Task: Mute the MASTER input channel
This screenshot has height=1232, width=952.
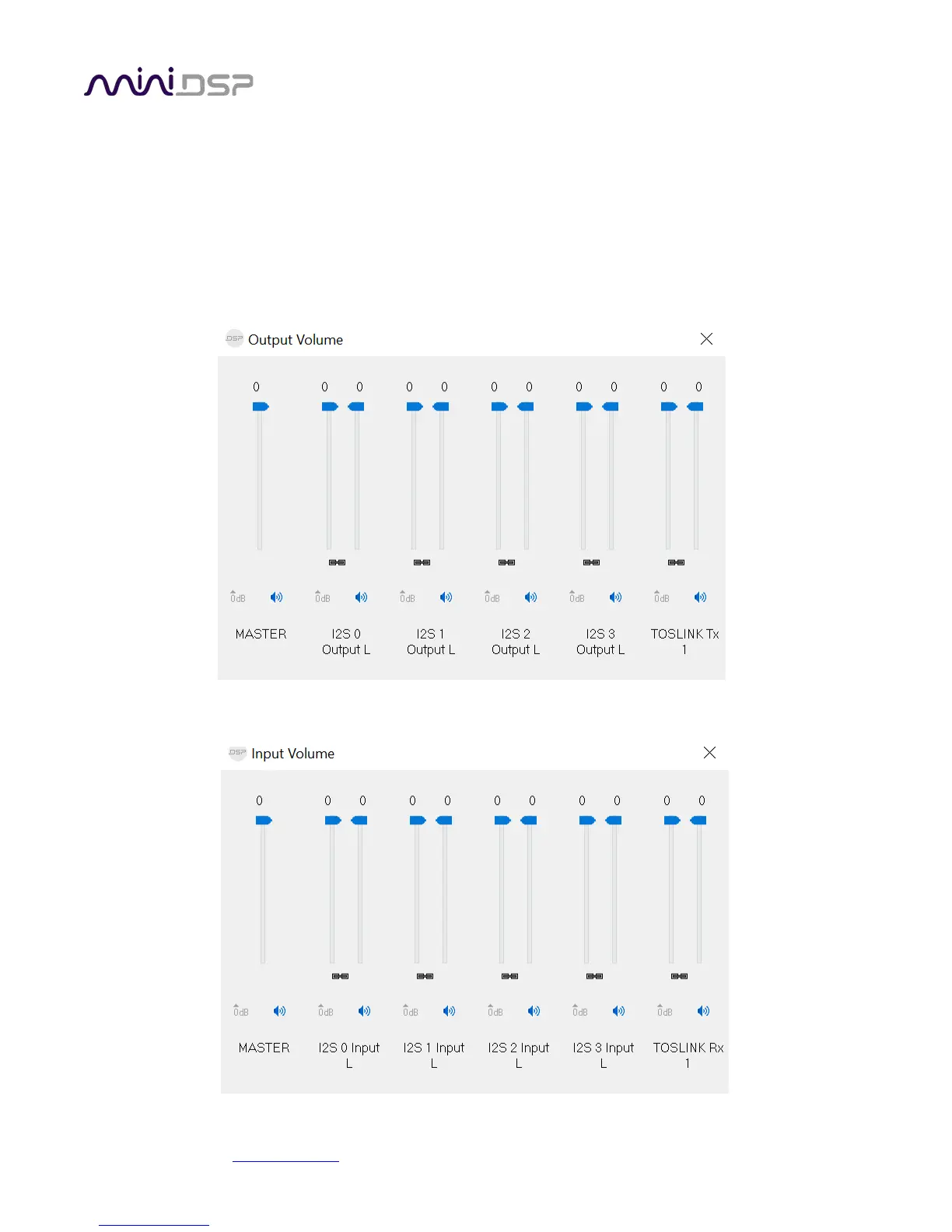Action: (x=279, y=1011)
